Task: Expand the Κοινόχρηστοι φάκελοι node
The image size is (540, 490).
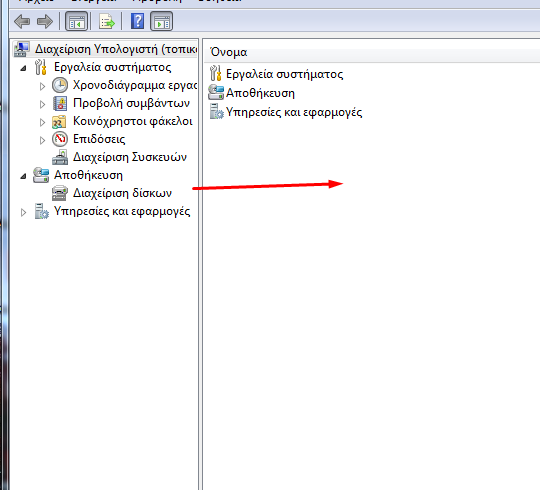Action: pyautogui.click(x=42, y=122)
